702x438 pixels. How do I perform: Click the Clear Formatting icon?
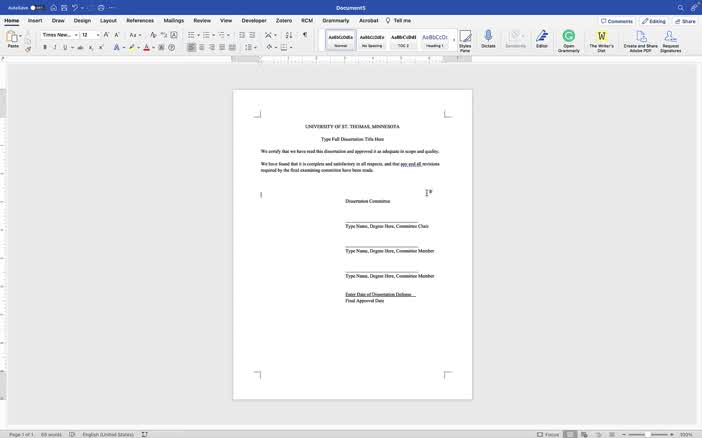click(x=153, y=35)
